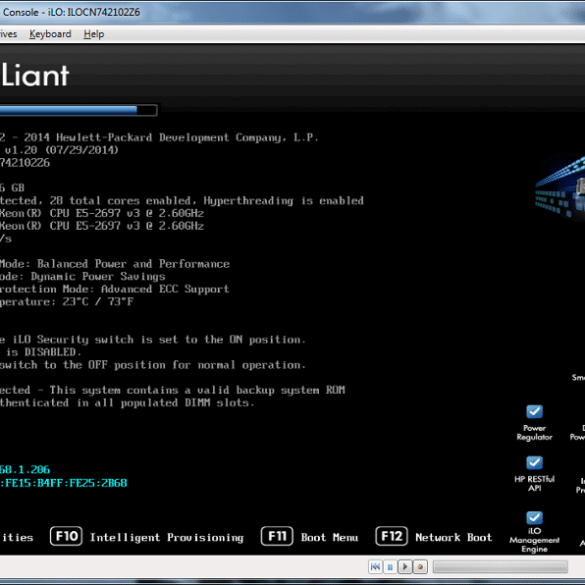Click the F11 key icon
585x585 pixels.
[277, 536]
